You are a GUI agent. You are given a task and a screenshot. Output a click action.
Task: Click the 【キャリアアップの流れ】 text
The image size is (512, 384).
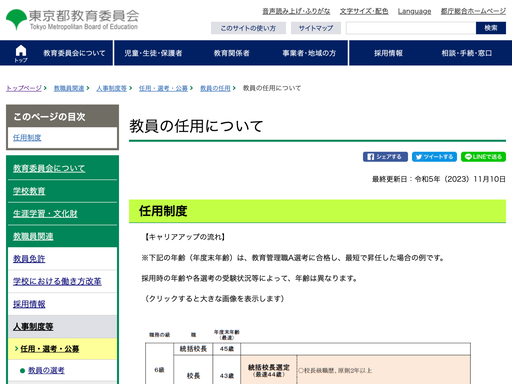point(185,237)
